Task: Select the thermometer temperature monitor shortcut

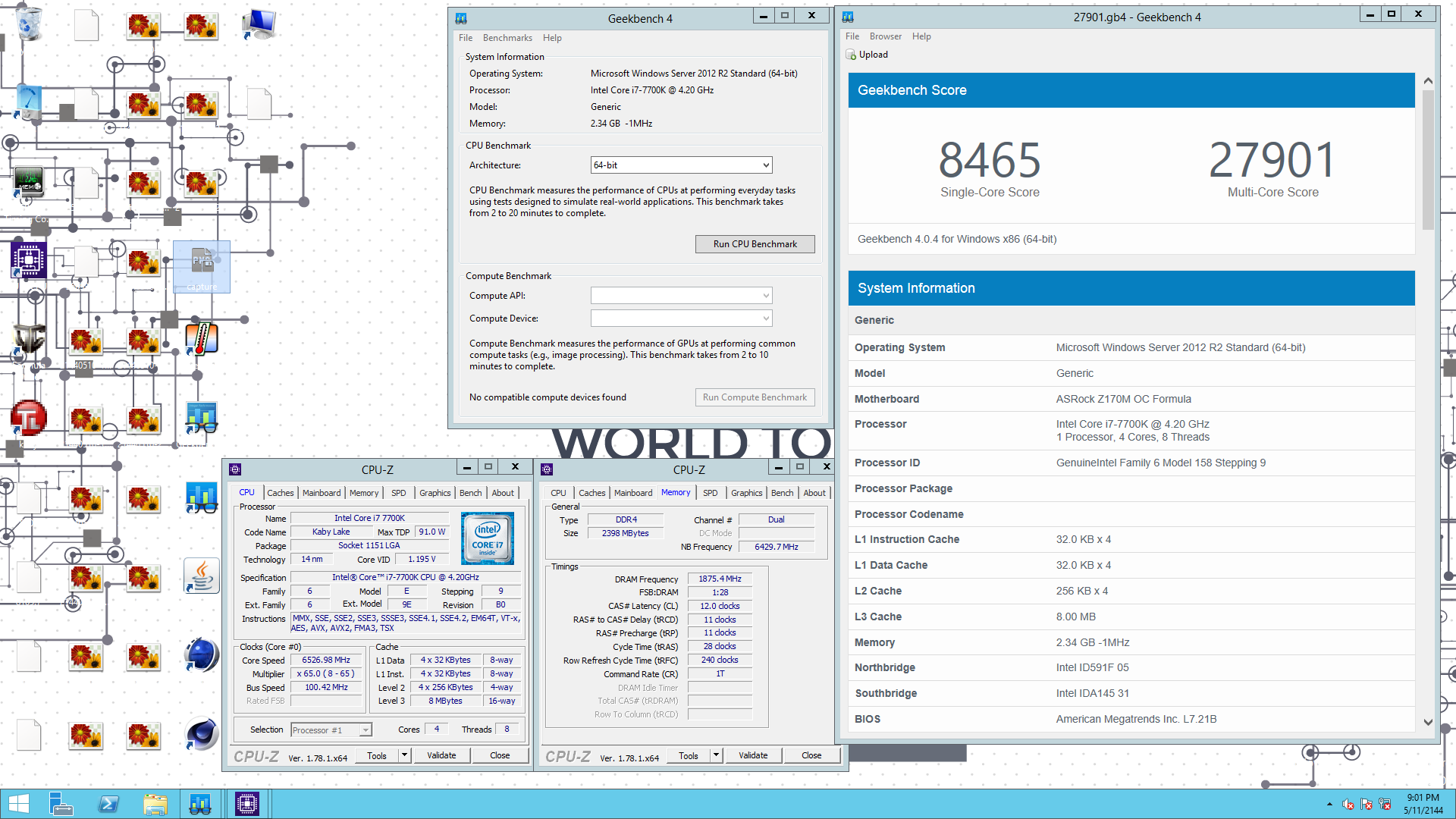Action: [202, 339]
